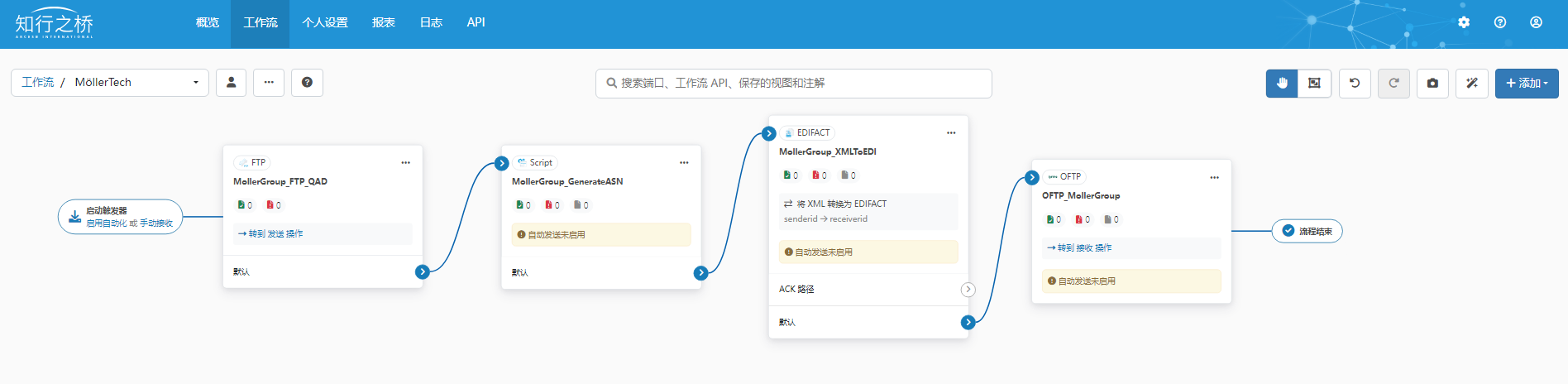Image resolution: width=1568 pixels, height=384 pixels.
Task: Click the MollerGroup_FTP_QAD connector title
Action: pos(280,181)
